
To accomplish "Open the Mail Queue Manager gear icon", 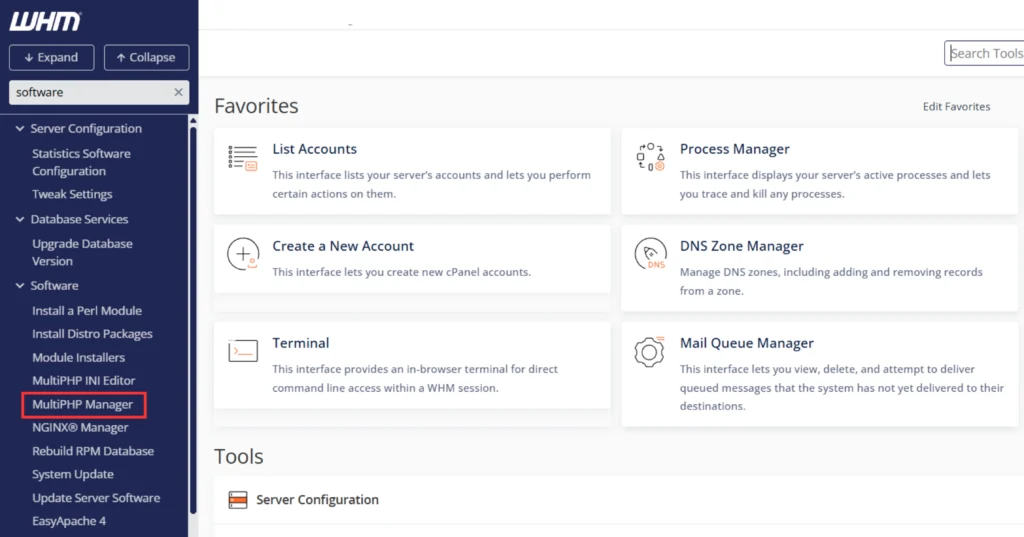I will (650, 351).
